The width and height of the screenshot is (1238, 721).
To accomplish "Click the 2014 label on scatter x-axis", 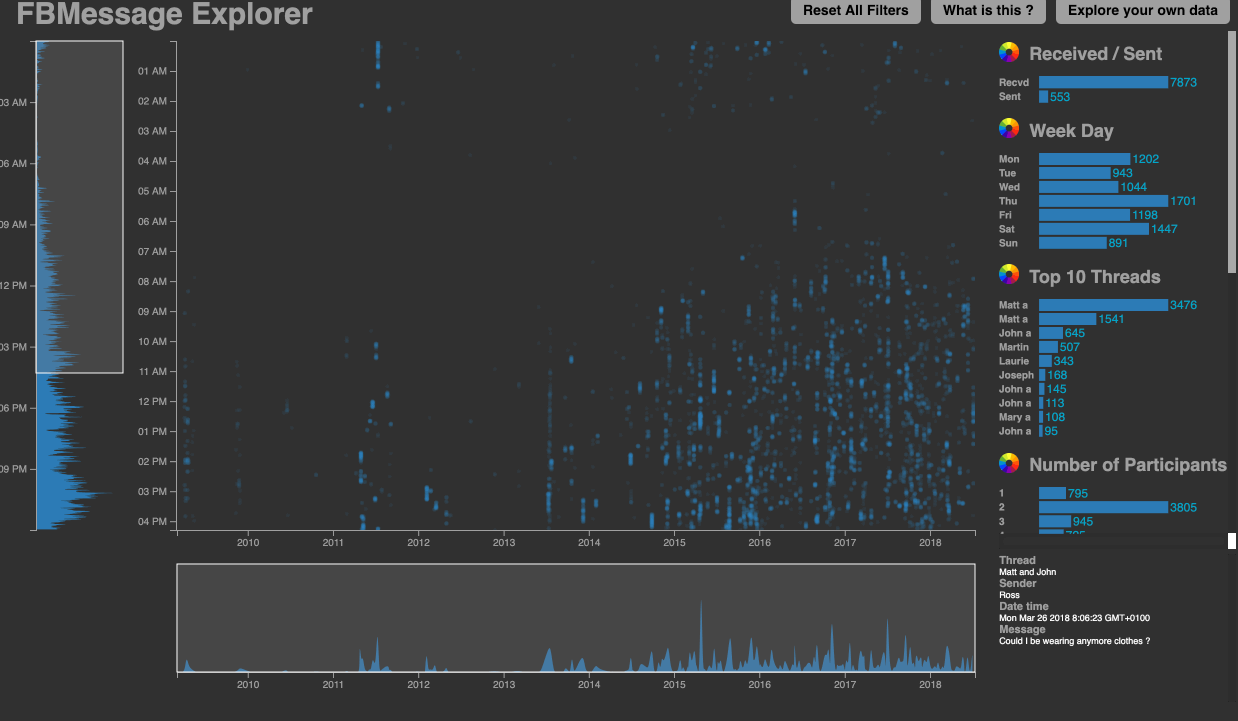I will tap(589, 542).
